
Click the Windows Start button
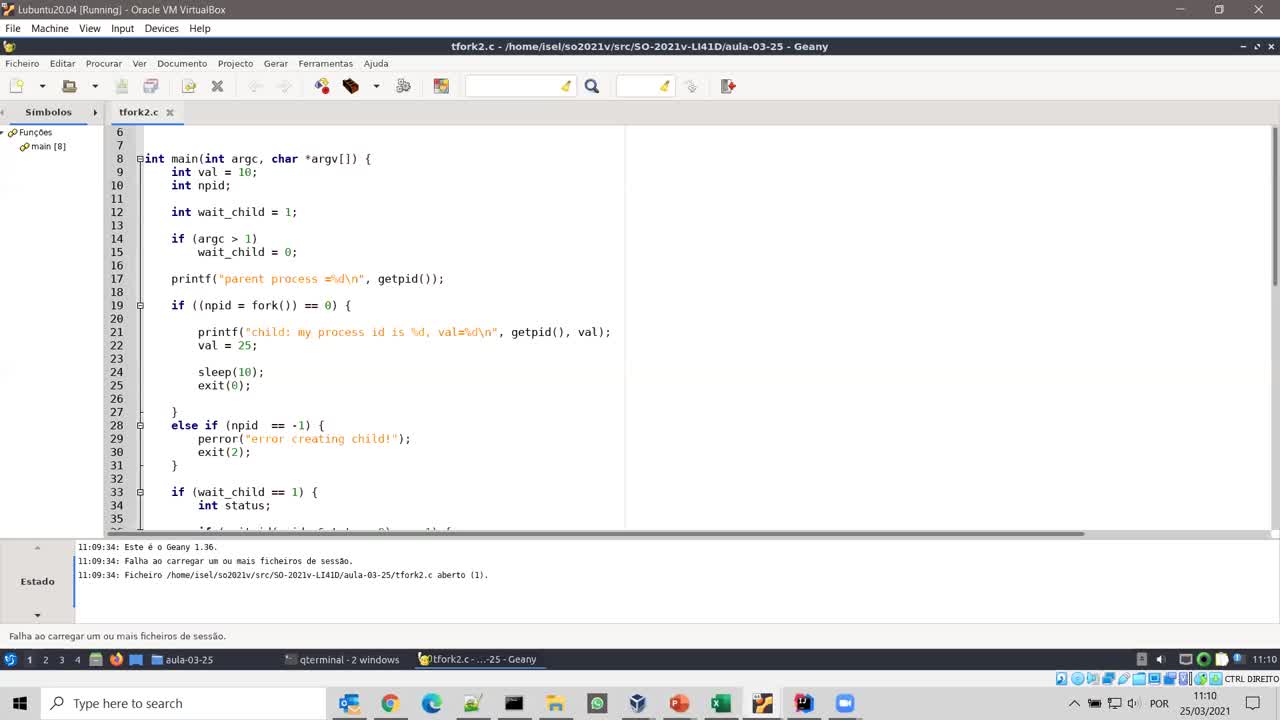pos(20,703)
